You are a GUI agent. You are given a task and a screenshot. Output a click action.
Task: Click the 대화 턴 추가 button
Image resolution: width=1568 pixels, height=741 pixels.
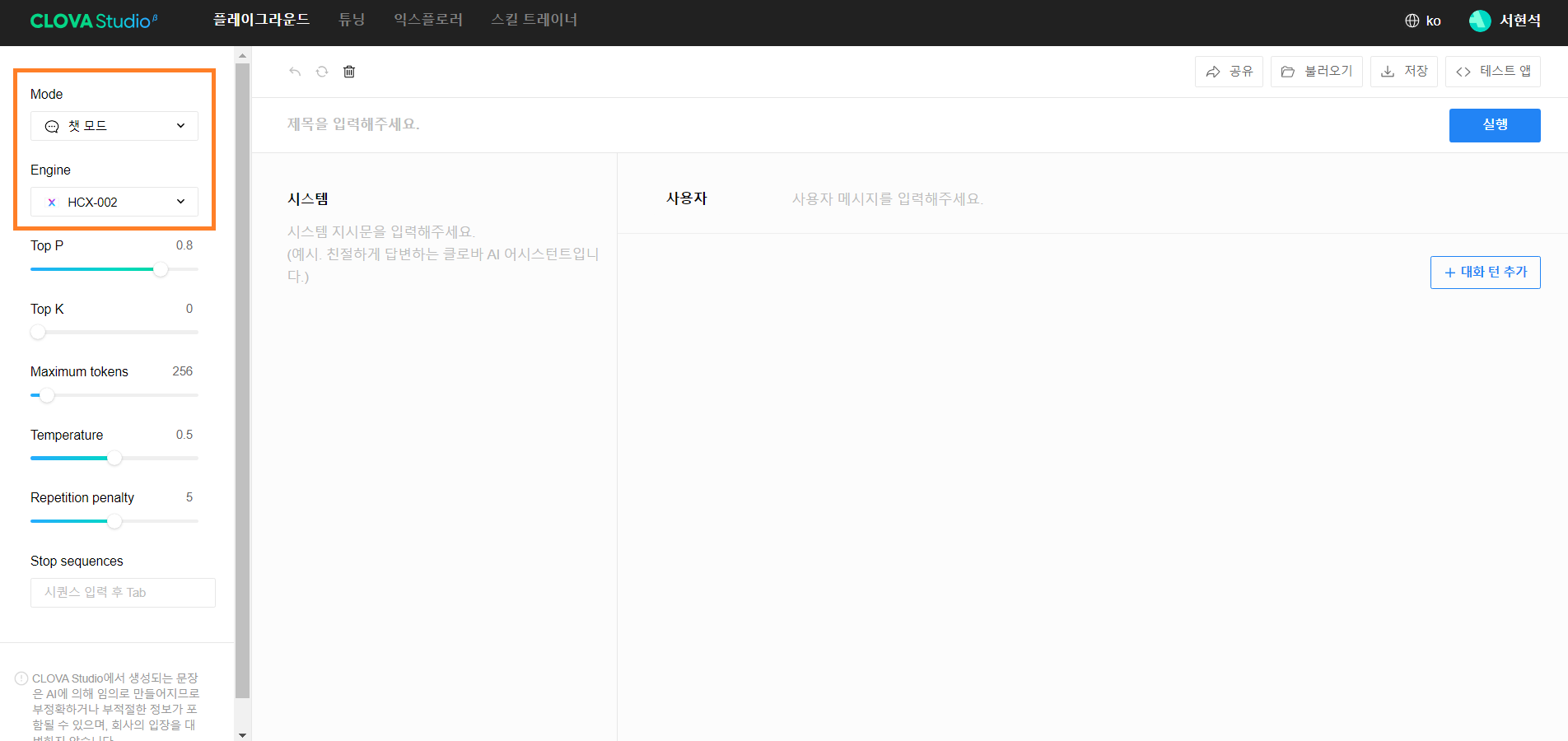click(x=1486, y=273)
